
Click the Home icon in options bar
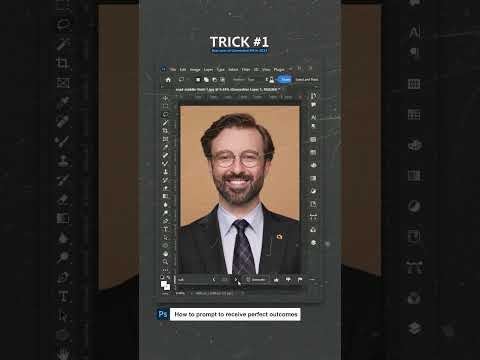click(168, 80)
